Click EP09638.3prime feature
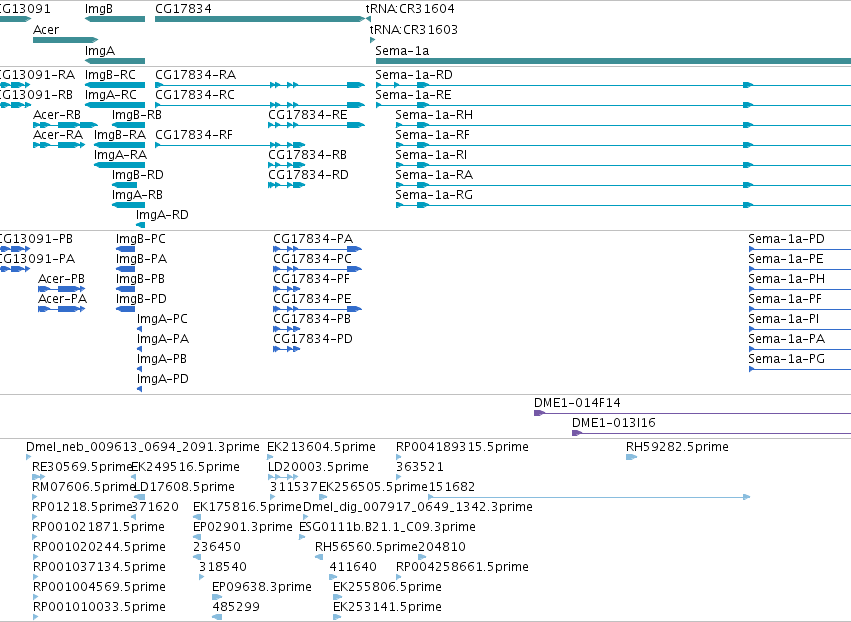Image resolution: width=851 pixels, height=622 pixels. click(217, 597)
